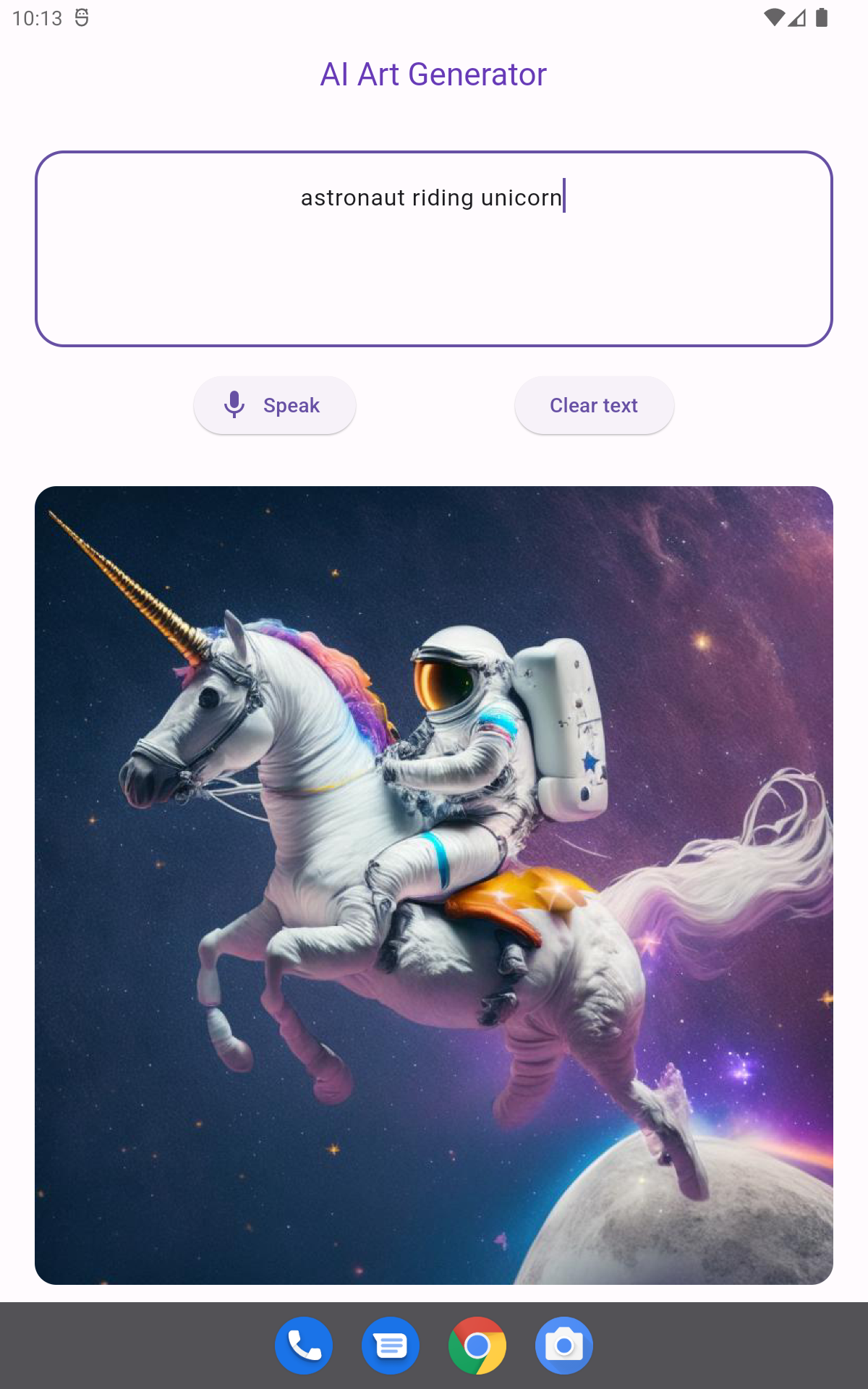The width and height of the screenshot is (868, 1389).
Task: Launch Chrome browser from the dock
Action: coord(477,1346)
